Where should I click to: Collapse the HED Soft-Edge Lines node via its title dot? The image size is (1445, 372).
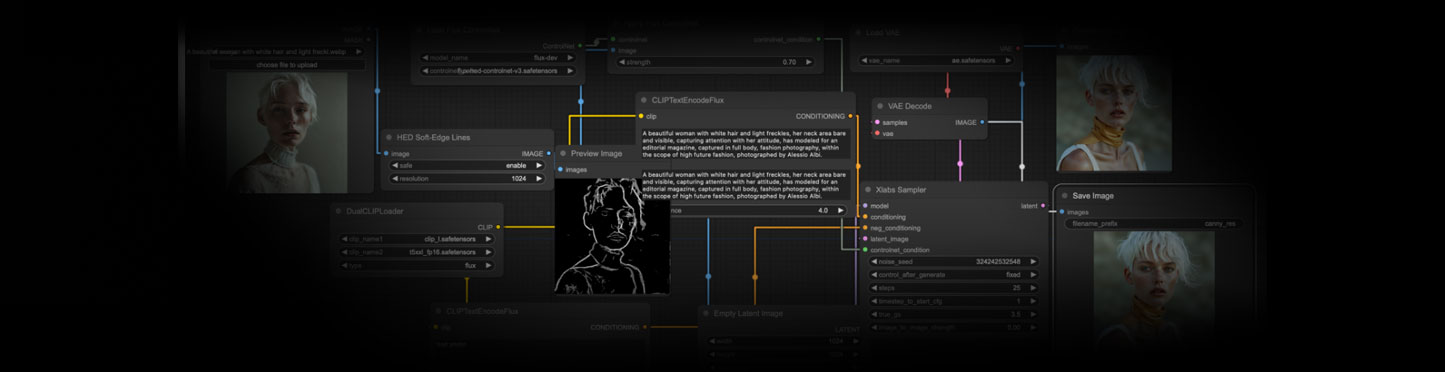[389, 137]
